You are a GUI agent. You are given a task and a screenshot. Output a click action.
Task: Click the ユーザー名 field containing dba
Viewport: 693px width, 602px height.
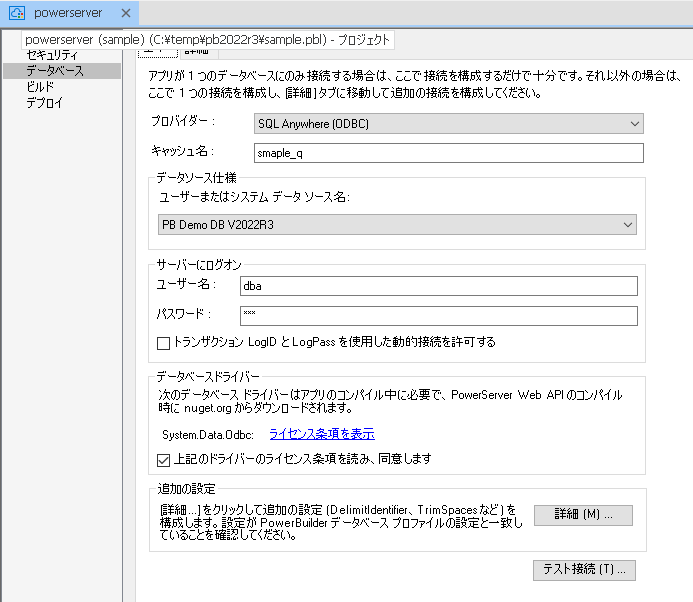click(438, 286)
